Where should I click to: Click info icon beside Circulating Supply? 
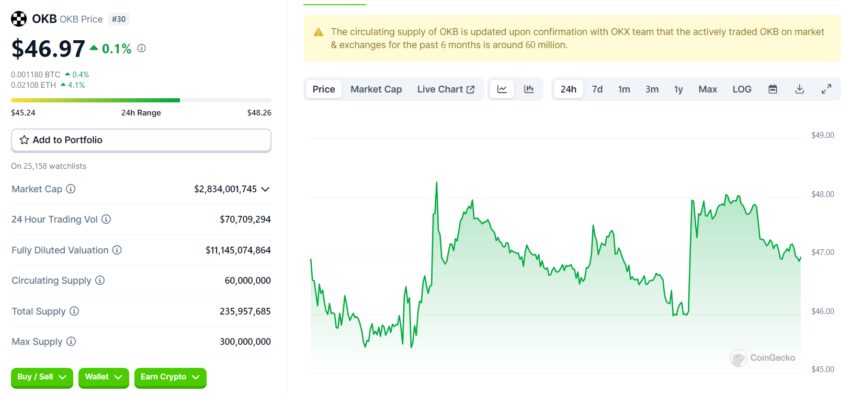[x=100, y=281]
